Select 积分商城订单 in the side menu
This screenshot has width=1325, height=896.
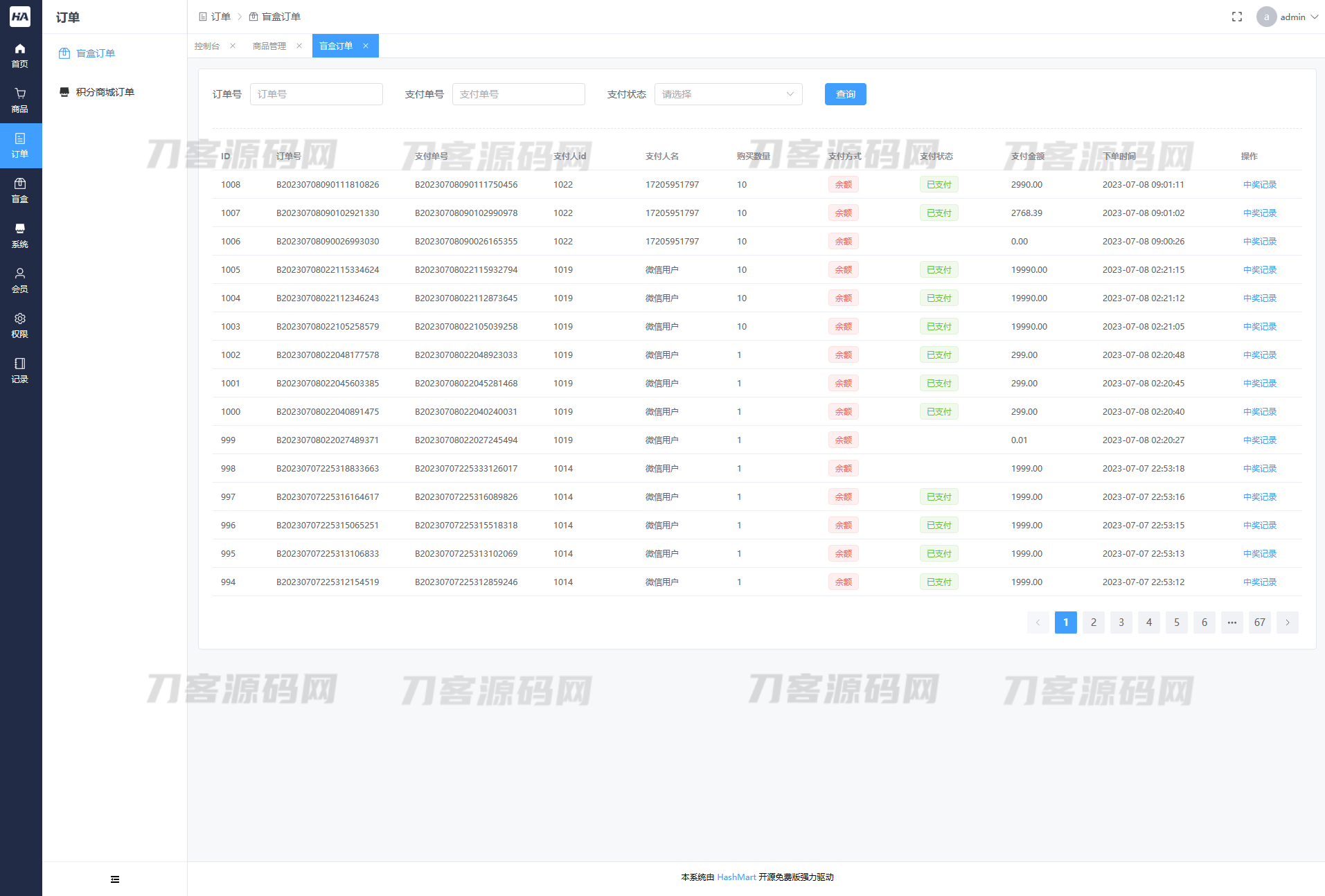coord(105,92)
